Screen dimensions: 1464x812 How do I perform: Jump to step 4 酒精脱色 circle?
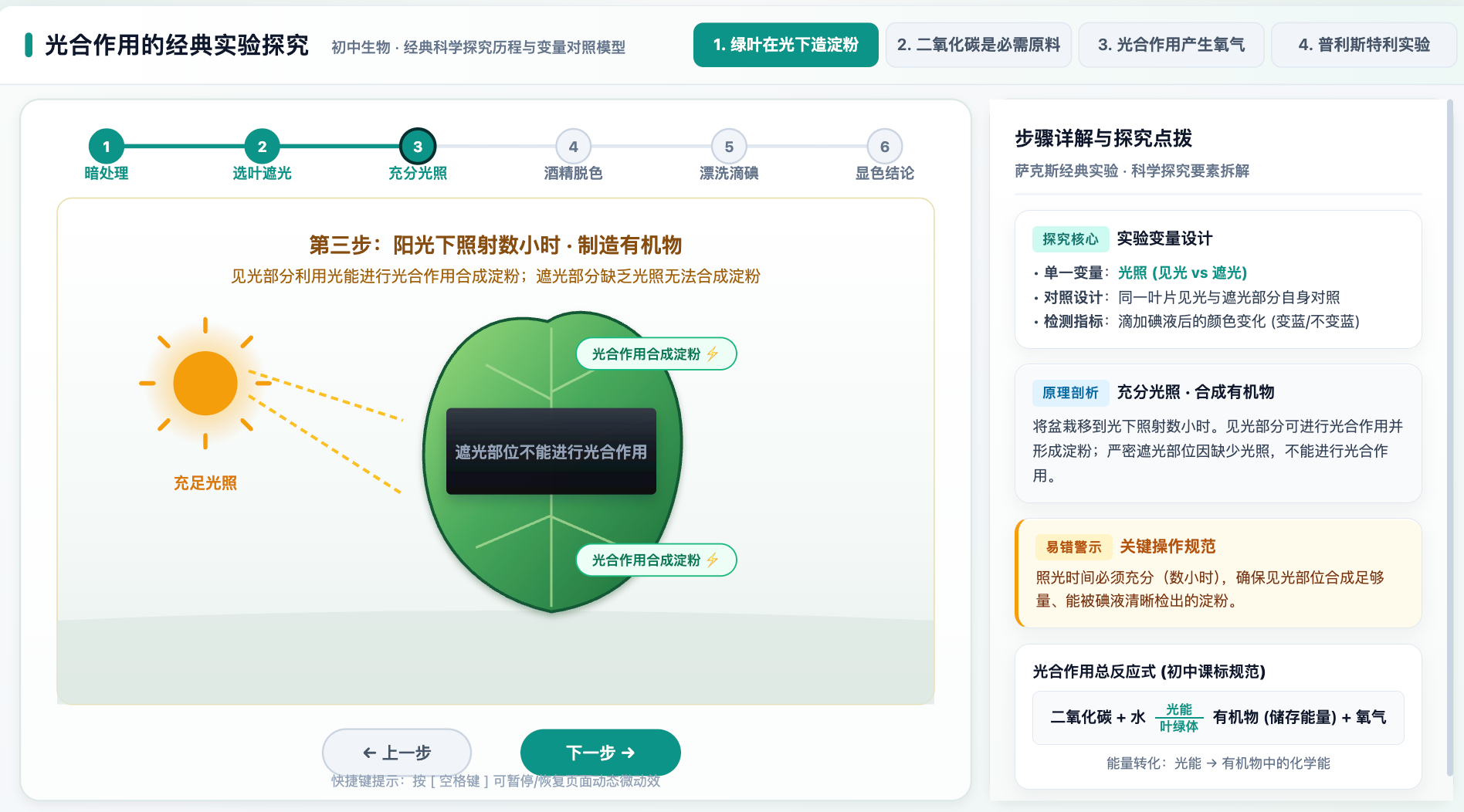pos(573,147)
